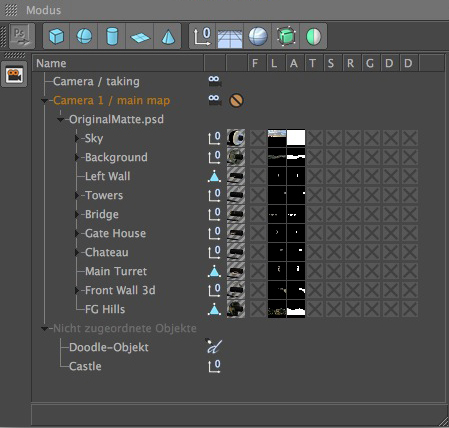Collapse the OriginalMatte.psd tree node

[60, 120]
